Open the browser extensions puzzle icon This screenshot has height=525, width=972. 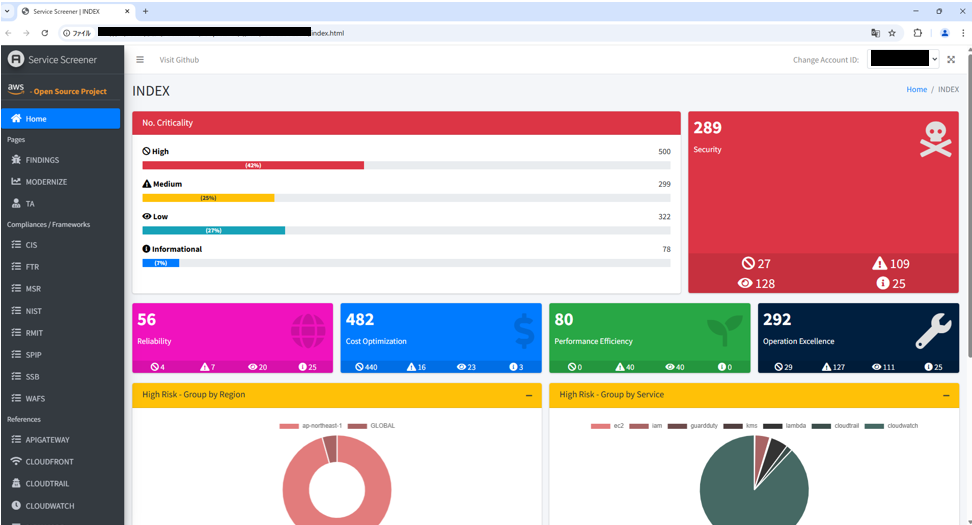[917, 33]
